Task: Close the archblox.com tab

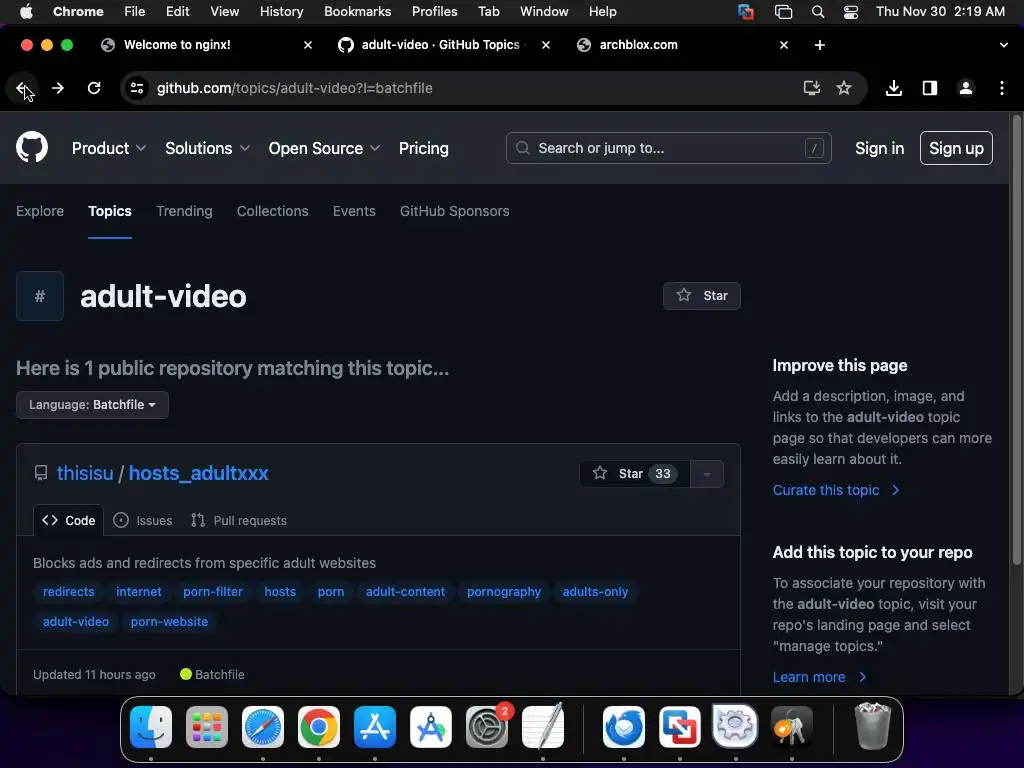Action: tap(784, 45)
